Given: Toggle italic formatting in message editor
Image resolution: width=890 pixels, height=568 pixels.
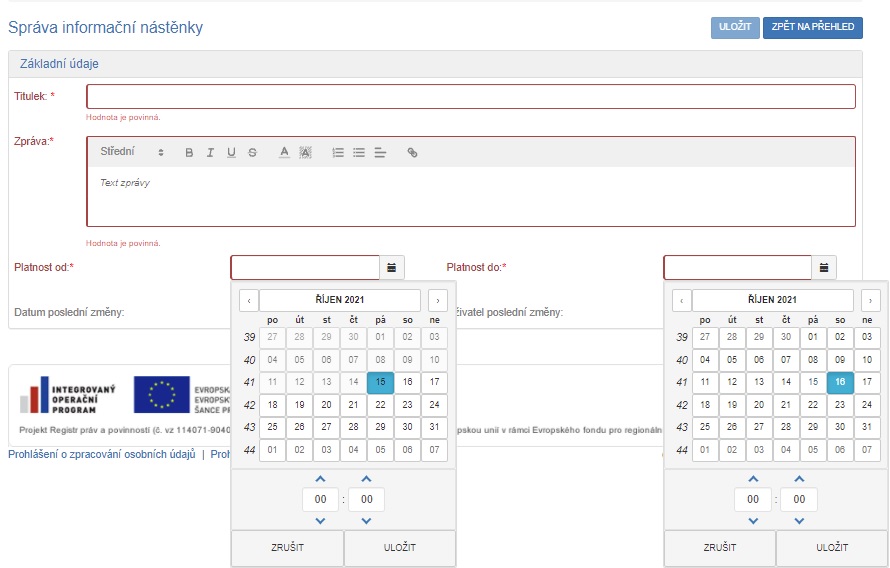Looking at the screenshot, I should point(210,153).
